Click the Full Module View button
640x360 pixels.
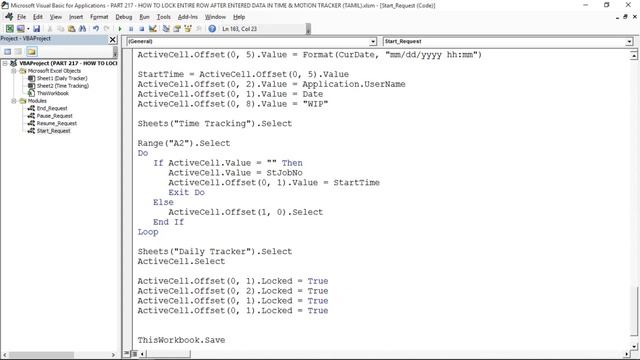[x=134, y=353]
